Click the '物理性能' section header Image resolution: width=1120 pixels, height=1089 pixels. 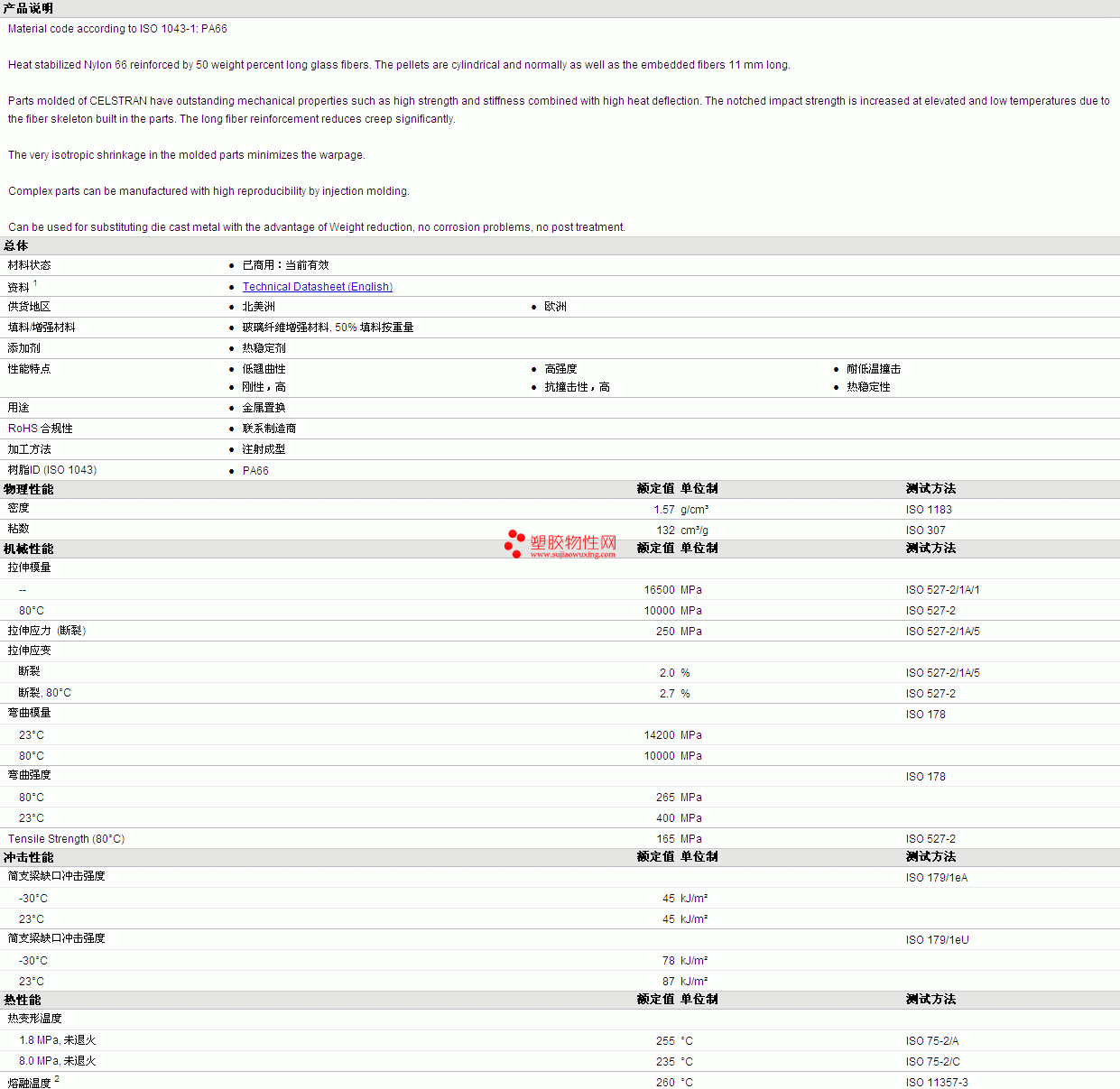point(29,489)
